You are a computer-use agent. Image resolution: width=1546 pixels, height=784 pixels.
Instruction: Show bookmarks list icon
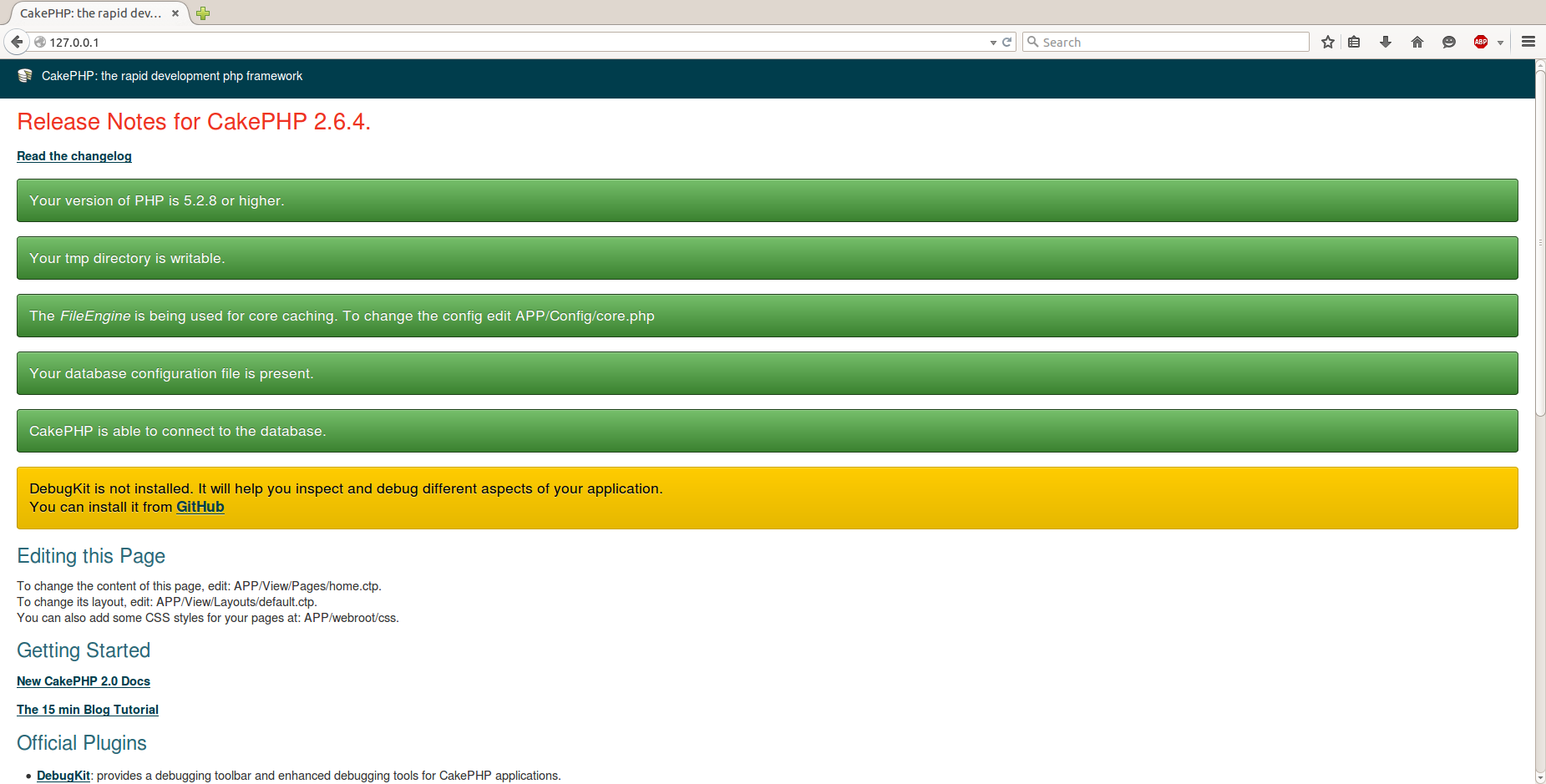(1354, 42)
